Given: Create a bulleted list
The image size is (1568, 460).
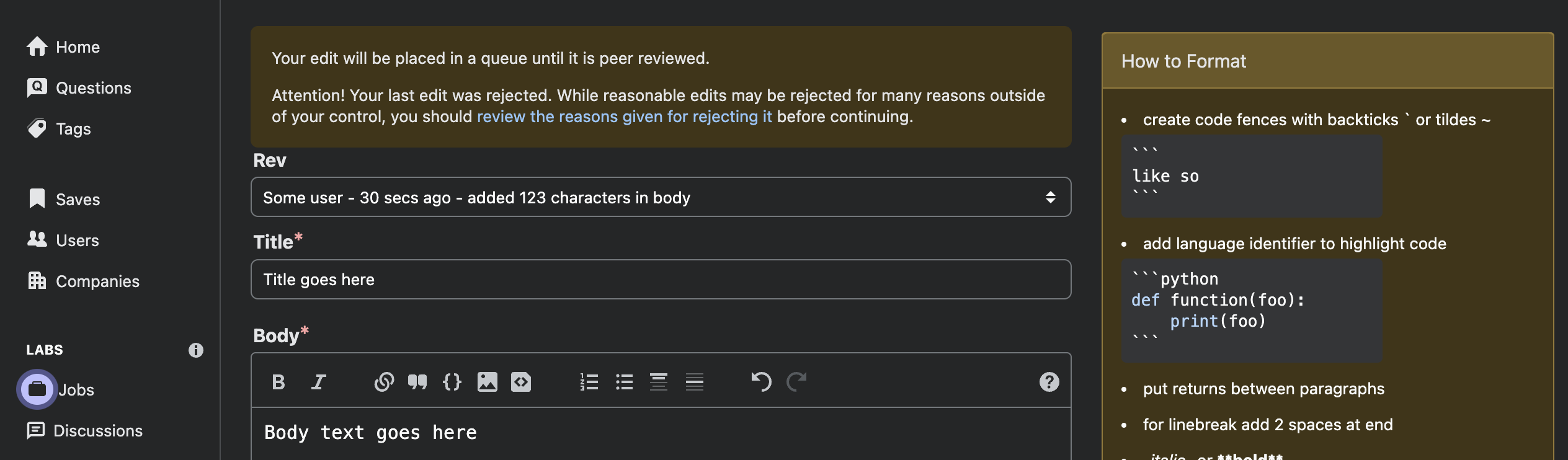Looking at the screenshot, I should click(624, 382).
